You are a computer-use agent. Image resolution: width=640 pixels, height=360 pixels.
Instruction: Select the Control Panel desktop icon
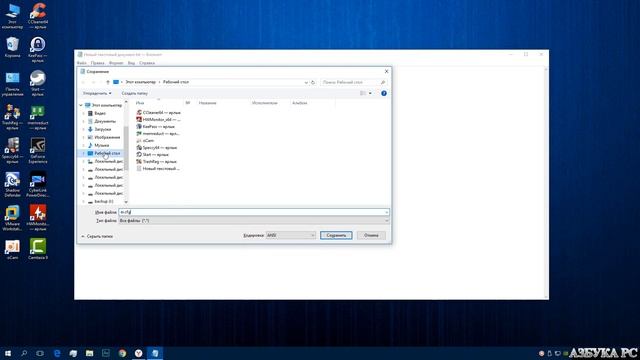12,83
